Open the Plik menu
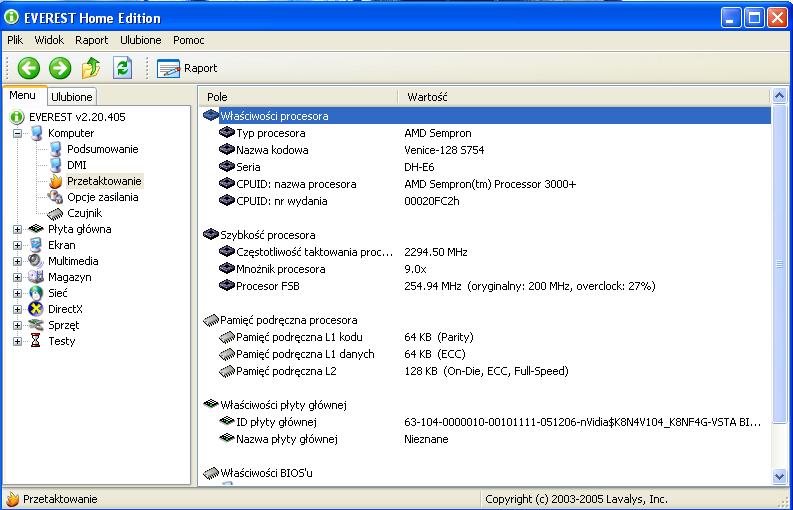793x510 pixels. pyautogui.click(x=15, y=40)
